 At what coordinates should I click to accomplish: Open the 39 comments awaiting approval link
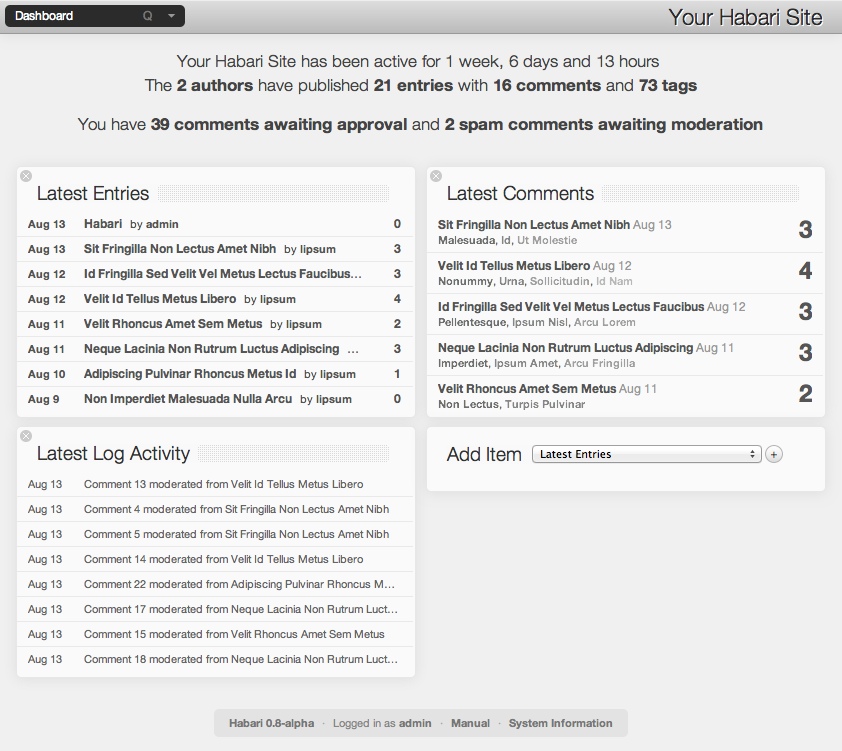pos(279,125)
